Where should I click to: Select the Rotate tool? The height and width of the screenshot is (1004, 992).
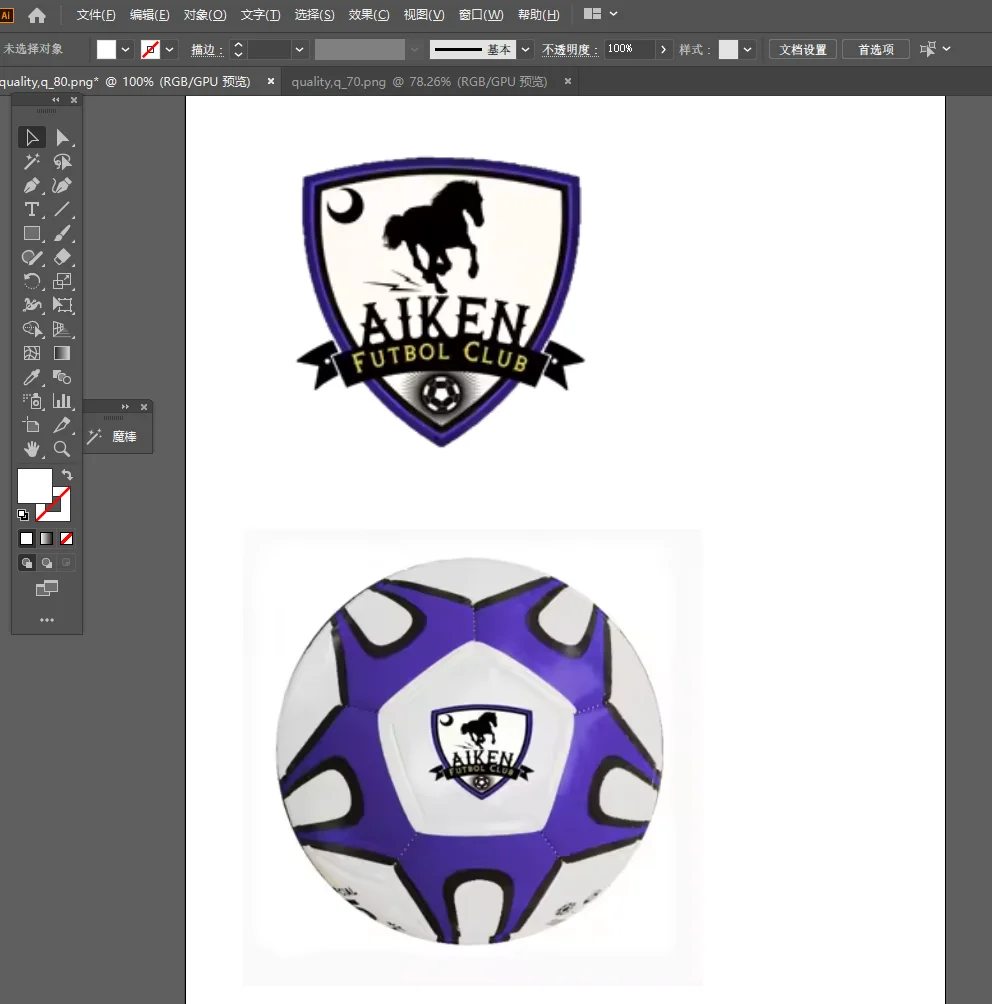31,281
